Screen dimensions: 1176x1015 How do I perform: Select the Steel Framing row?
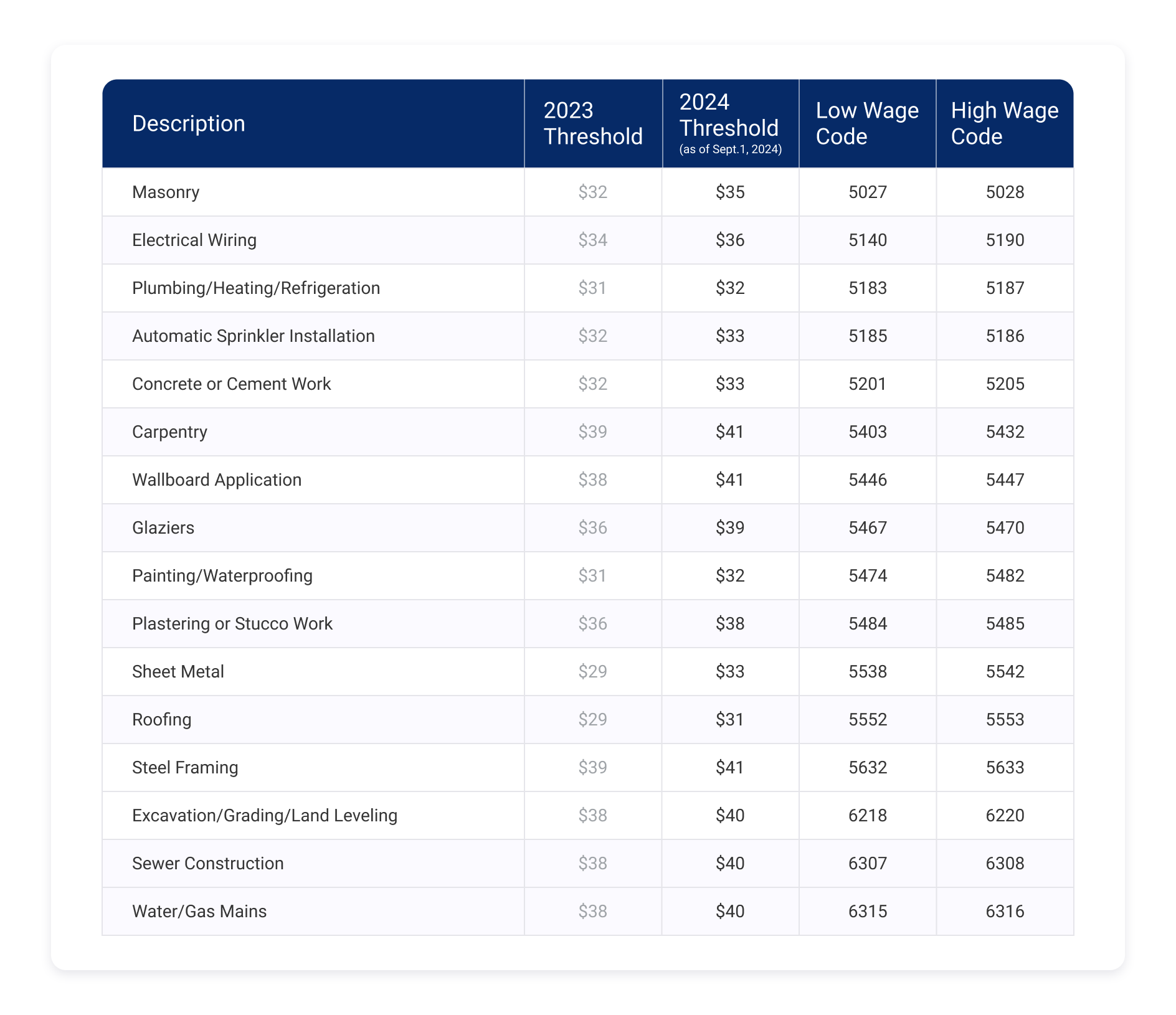coord(184,767)
